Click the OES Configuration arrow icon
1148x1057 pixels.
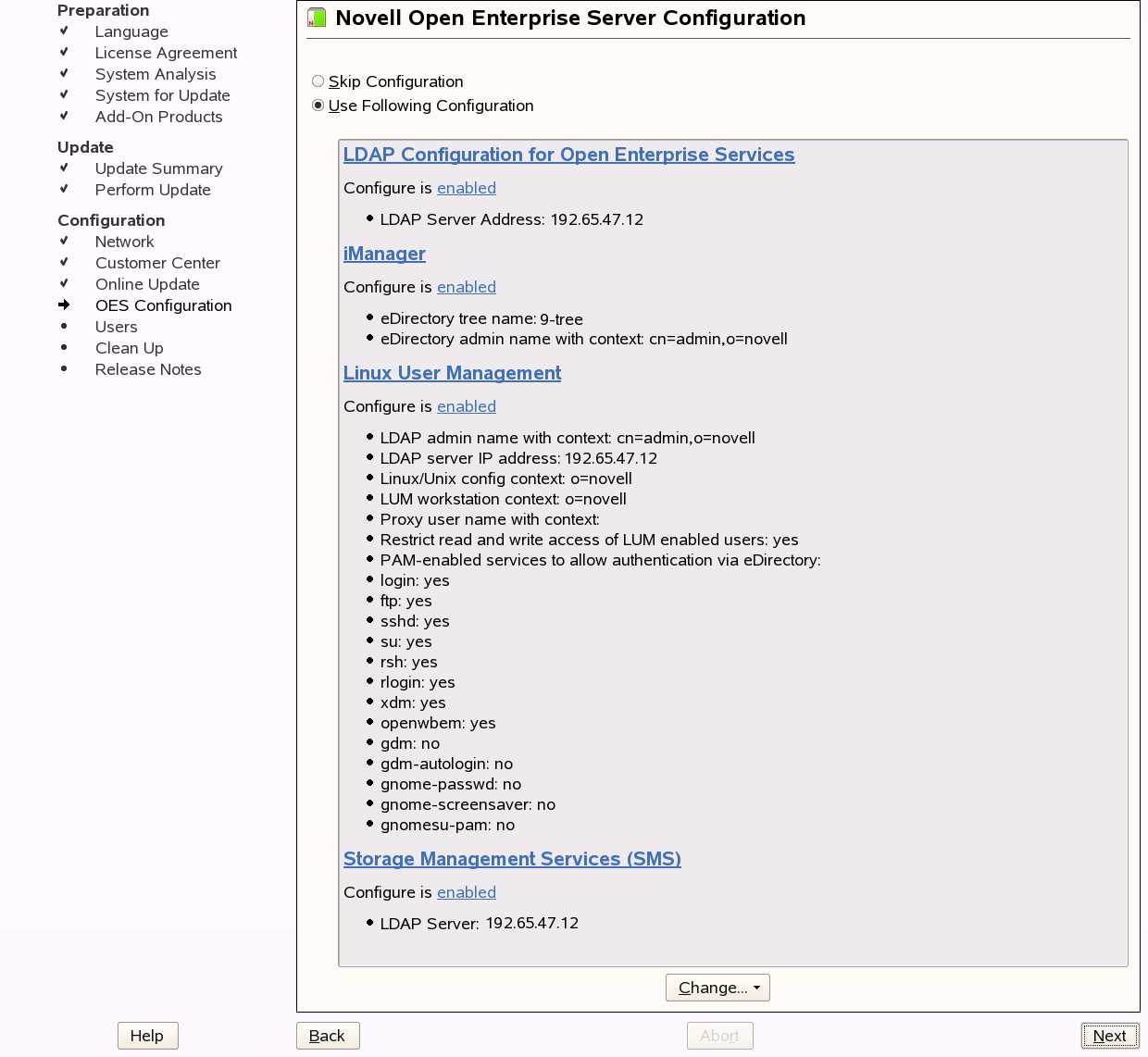(64, 305)
